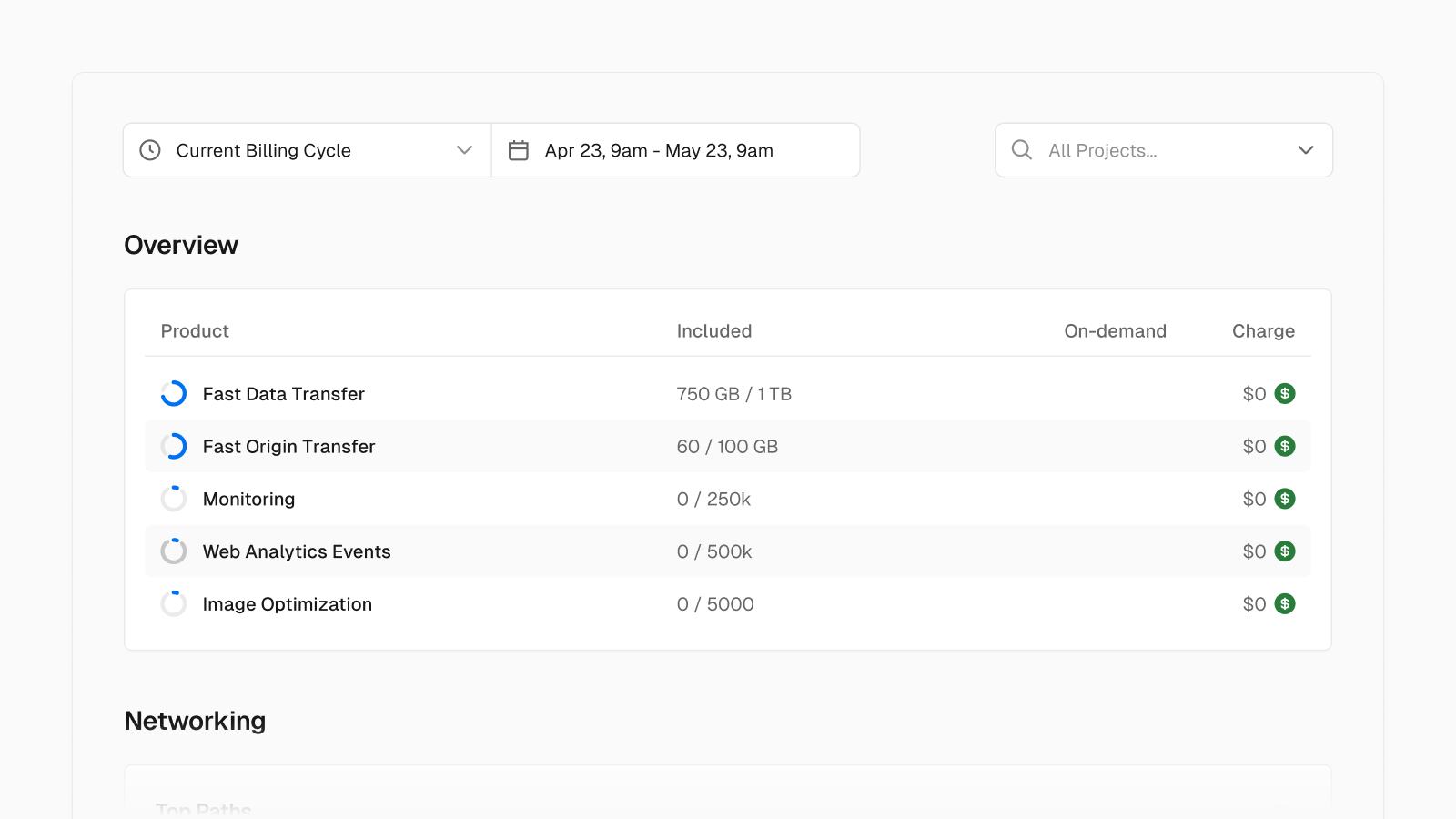Click the clock icon beside Current Billing Cycle

pos(149,150)
